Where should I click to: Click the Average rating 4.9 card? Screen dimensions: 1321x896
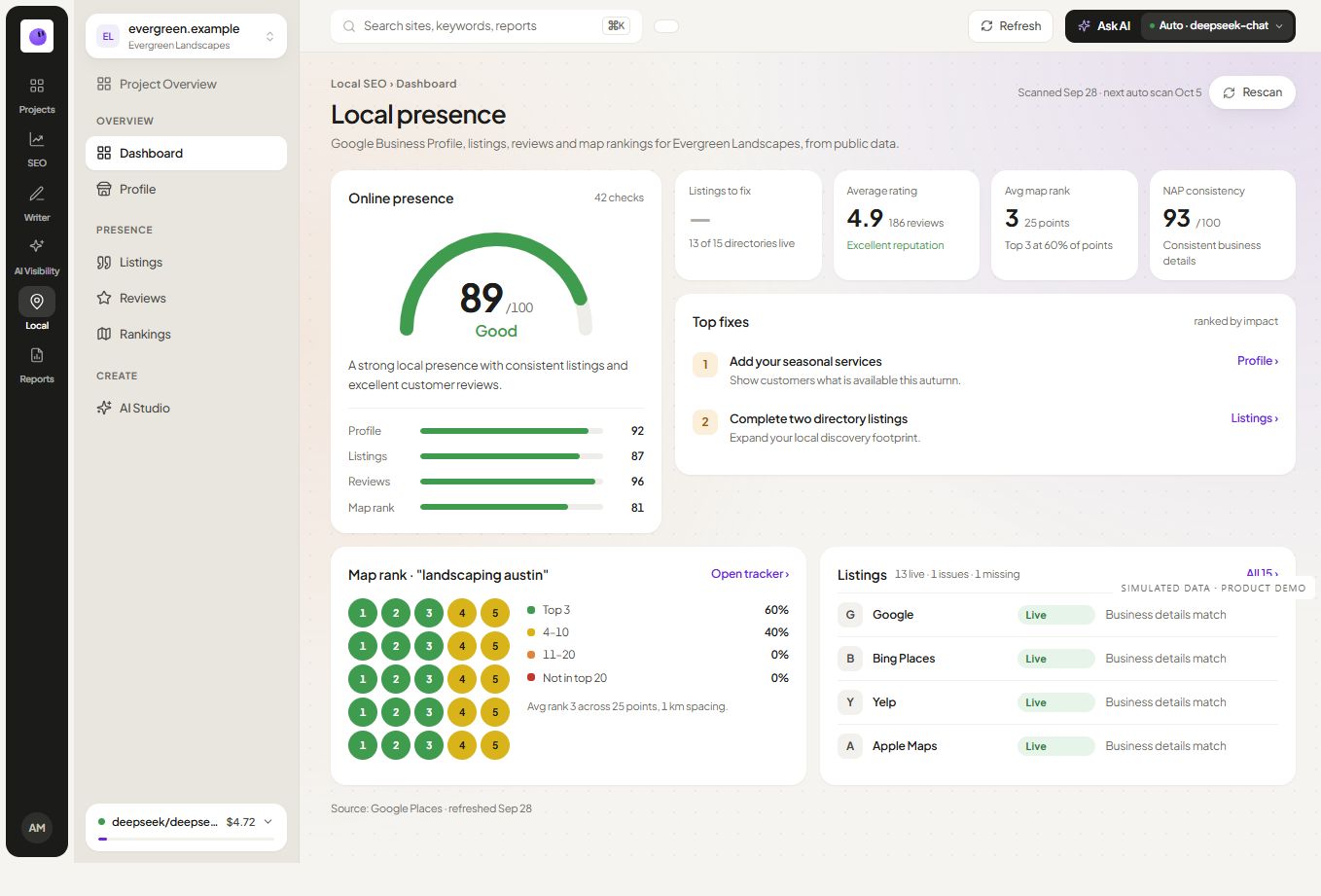(x=907, y=226)
